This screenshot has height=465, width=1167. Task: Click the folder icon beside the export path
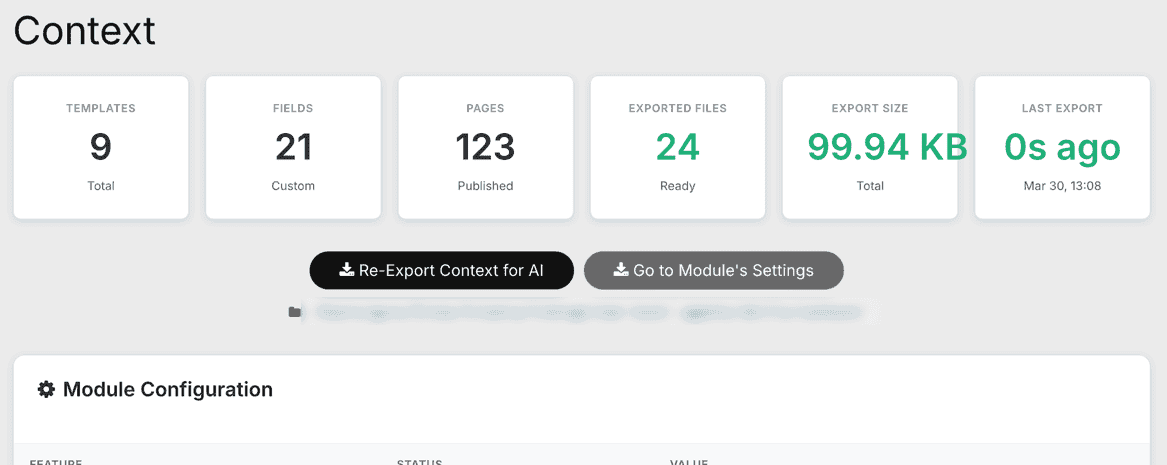click(x=295, y=313)
